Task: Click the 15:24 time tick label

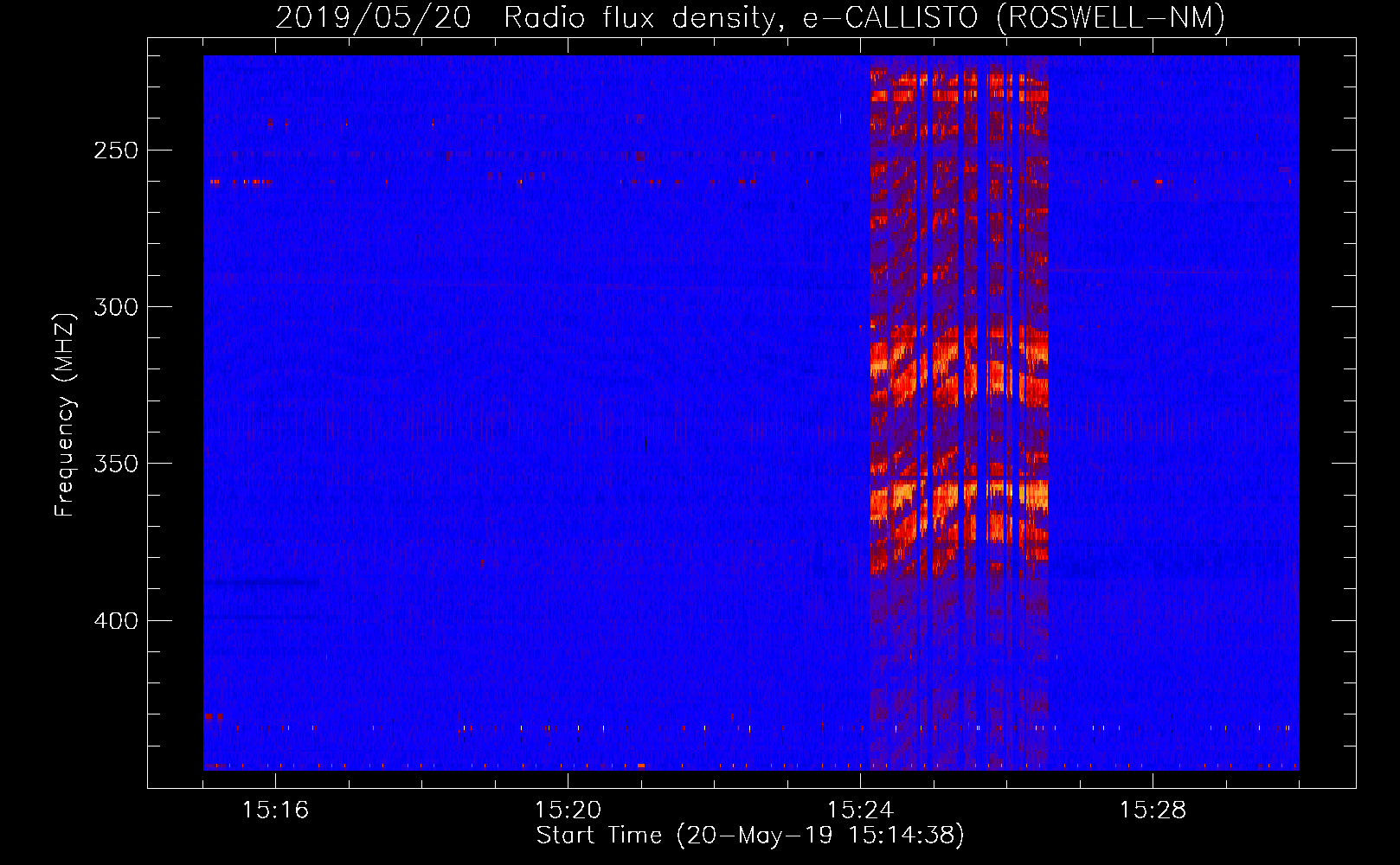Action: [x=860, y=810]
